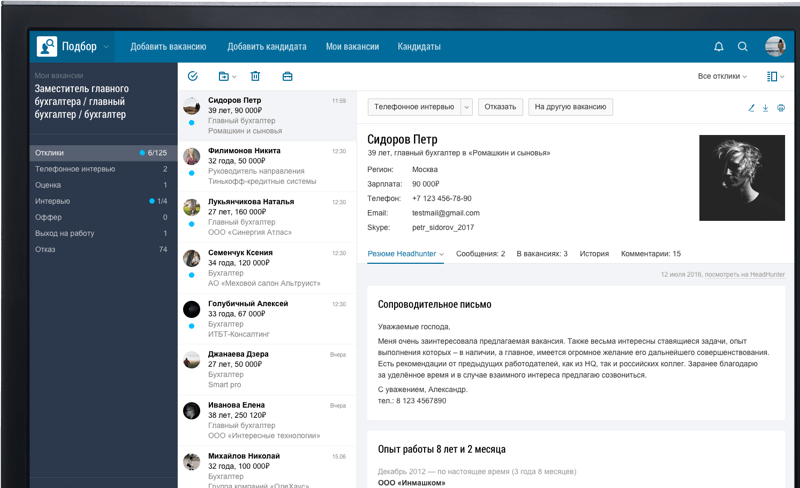
Task: Click the Подбор logo icon
Action: pos(47,47)
